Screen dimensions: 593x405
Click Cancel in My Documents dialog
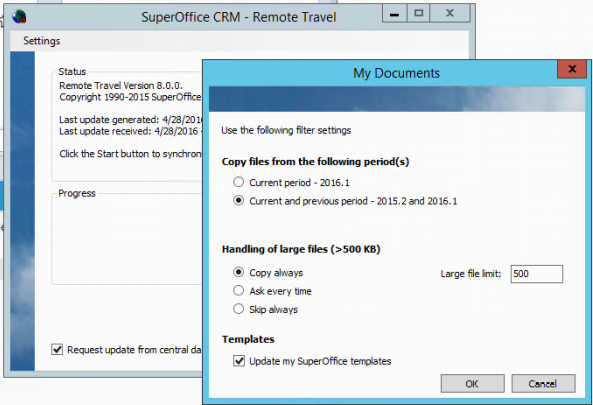pyautogui.click(x=543, y=383)
